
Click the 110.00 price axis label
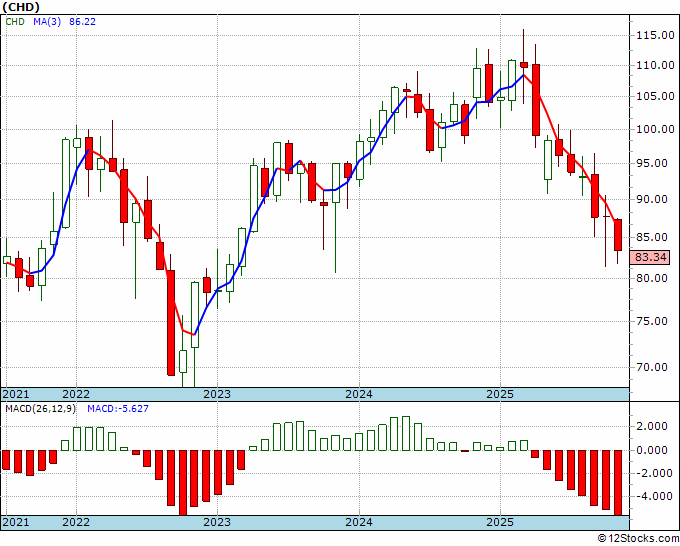tap(655, 65)
